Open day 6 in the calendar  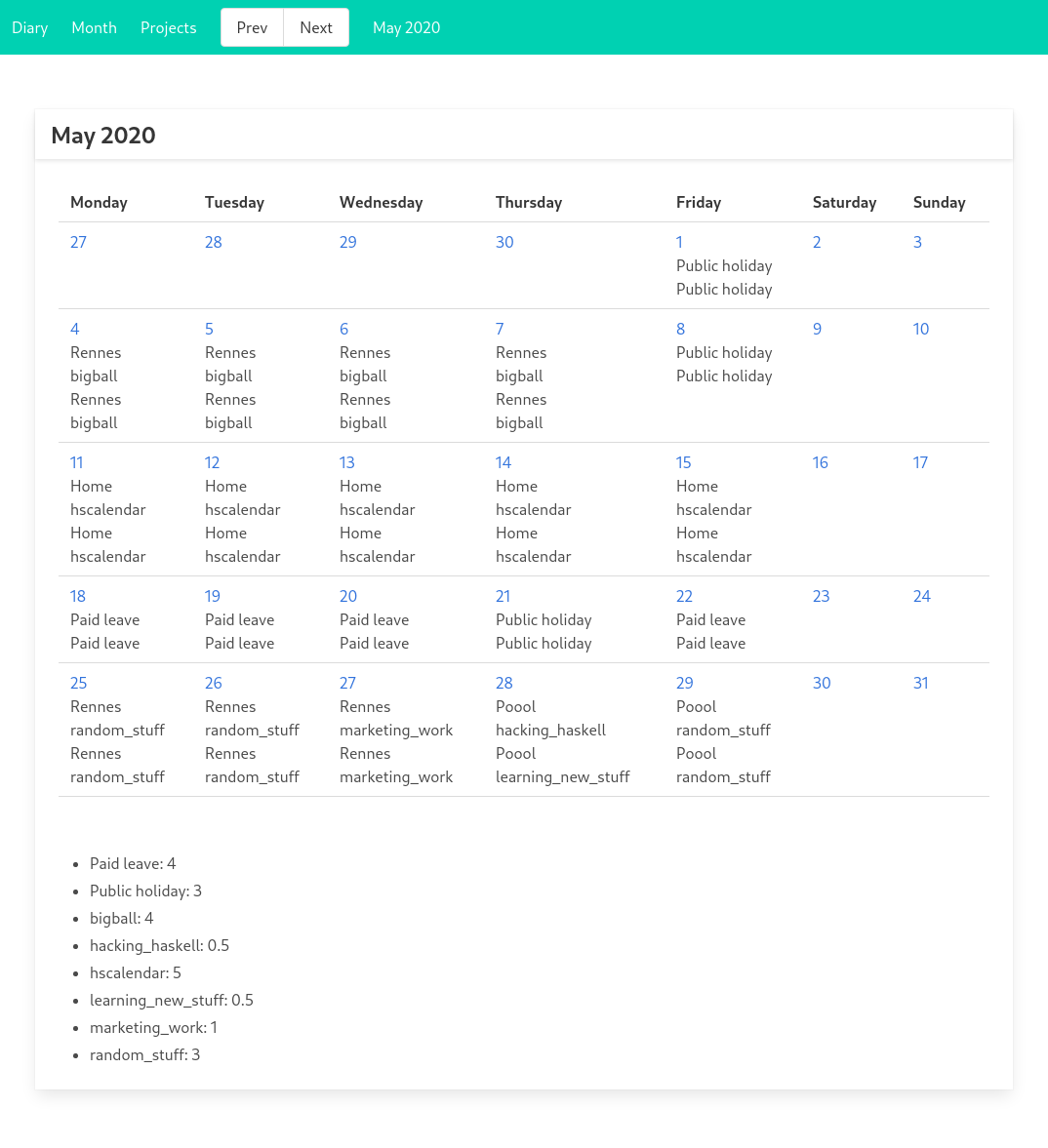(x=344, y=330)
